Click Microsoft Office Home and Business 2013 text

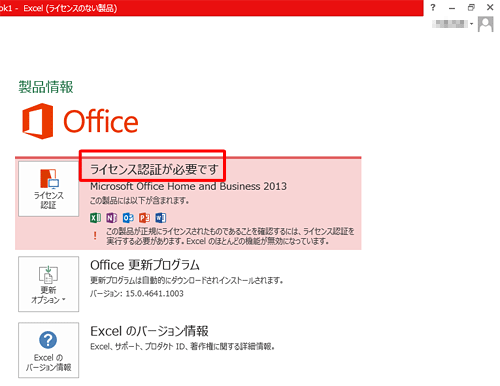pos(188,186)
